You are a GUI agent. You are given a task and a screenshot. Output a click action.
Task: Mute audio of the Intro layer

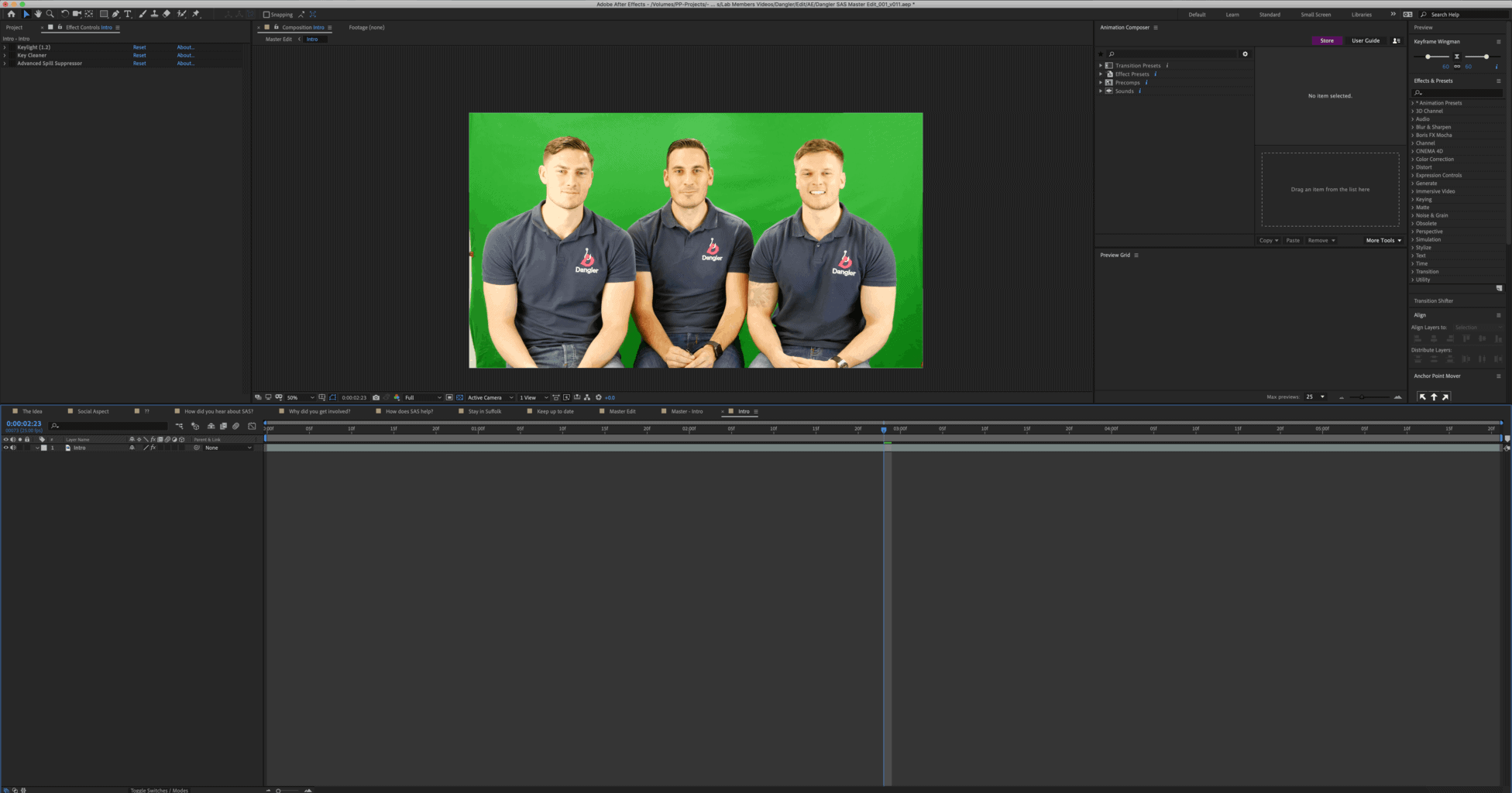[x=13, y=448]
